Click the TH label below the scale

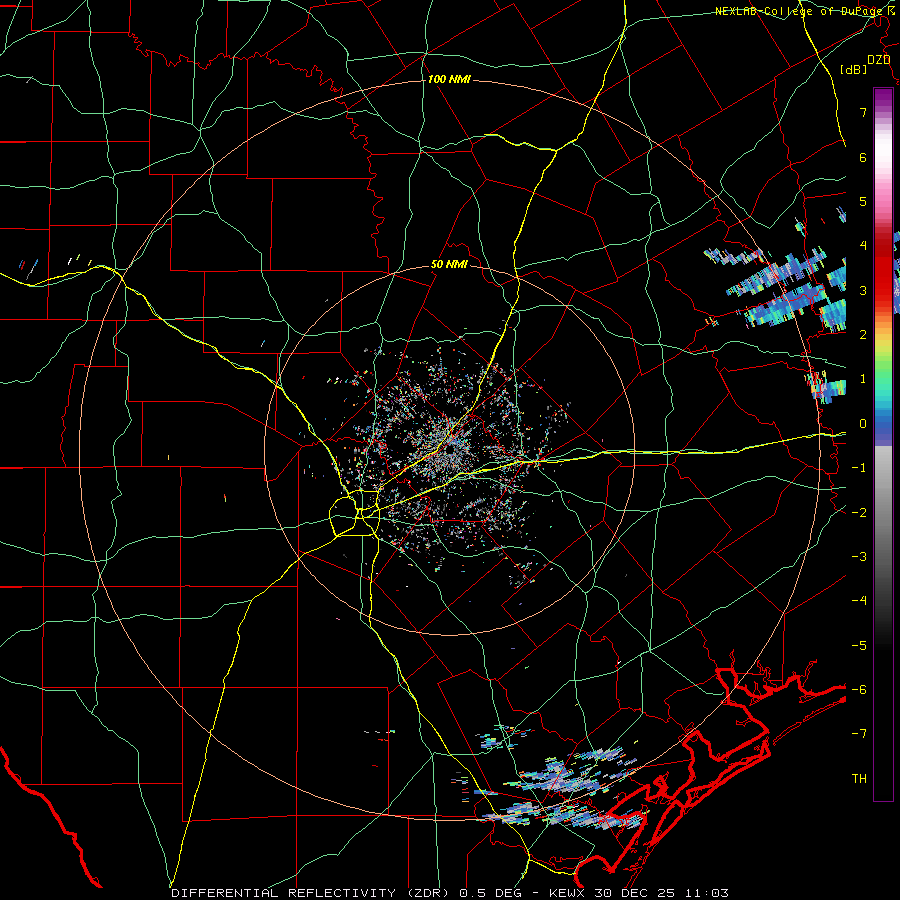click(859, 779)
